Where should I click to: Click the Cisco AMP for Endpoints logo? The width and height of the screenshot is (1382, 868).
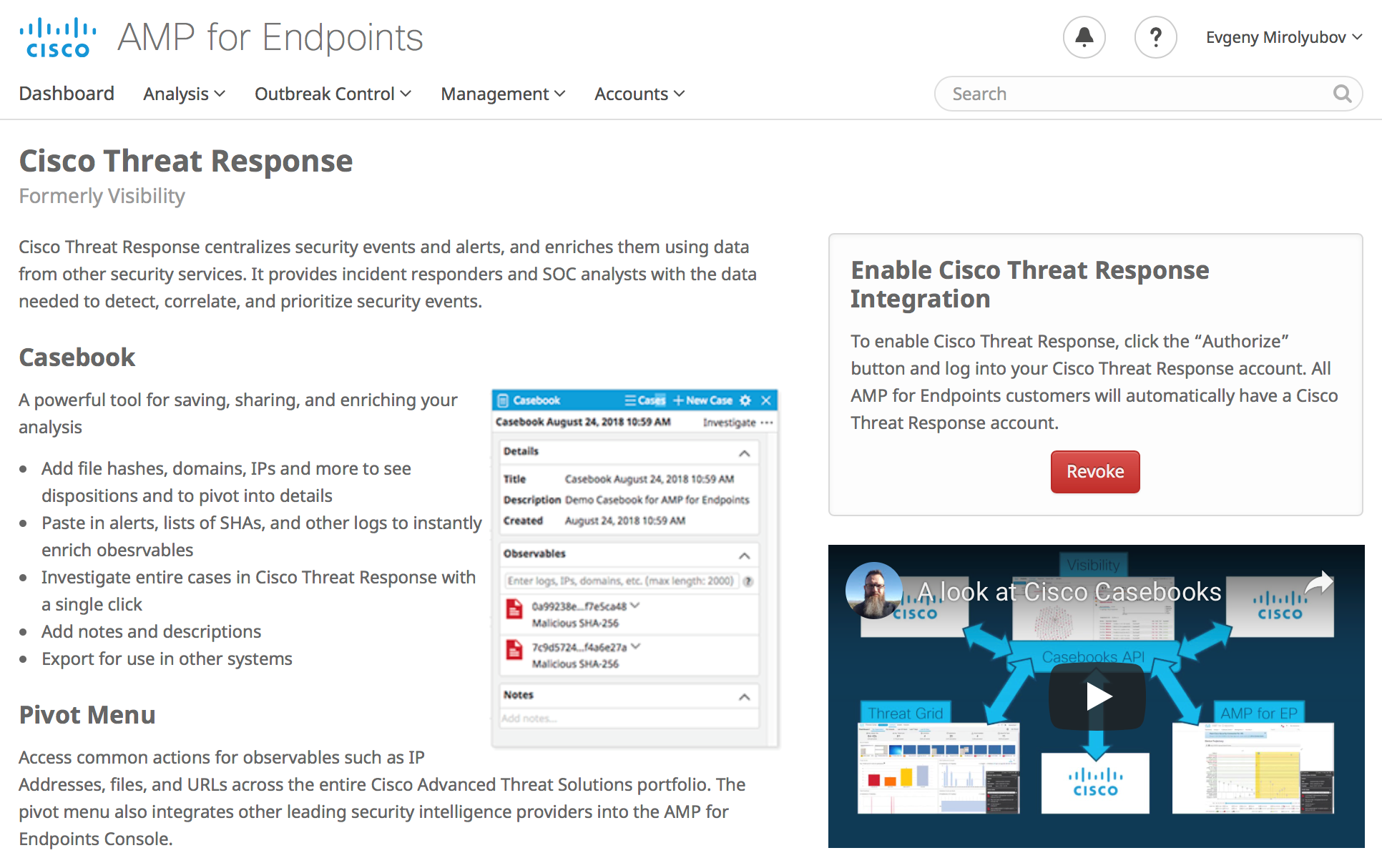point(59,37)
